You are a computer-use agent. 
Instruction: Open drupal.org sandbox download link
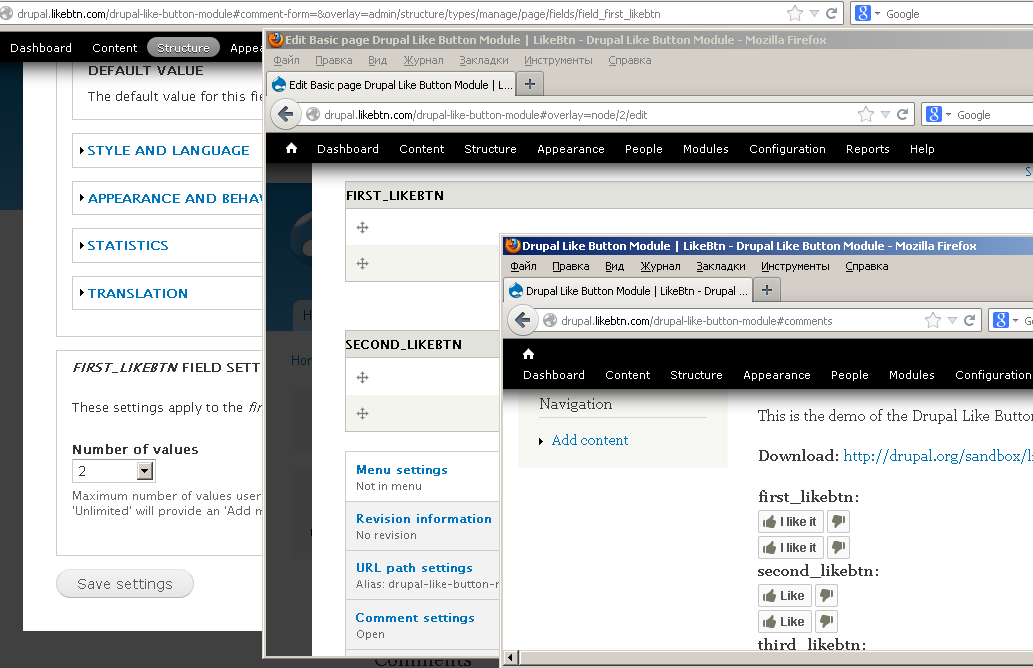point(937,456)
